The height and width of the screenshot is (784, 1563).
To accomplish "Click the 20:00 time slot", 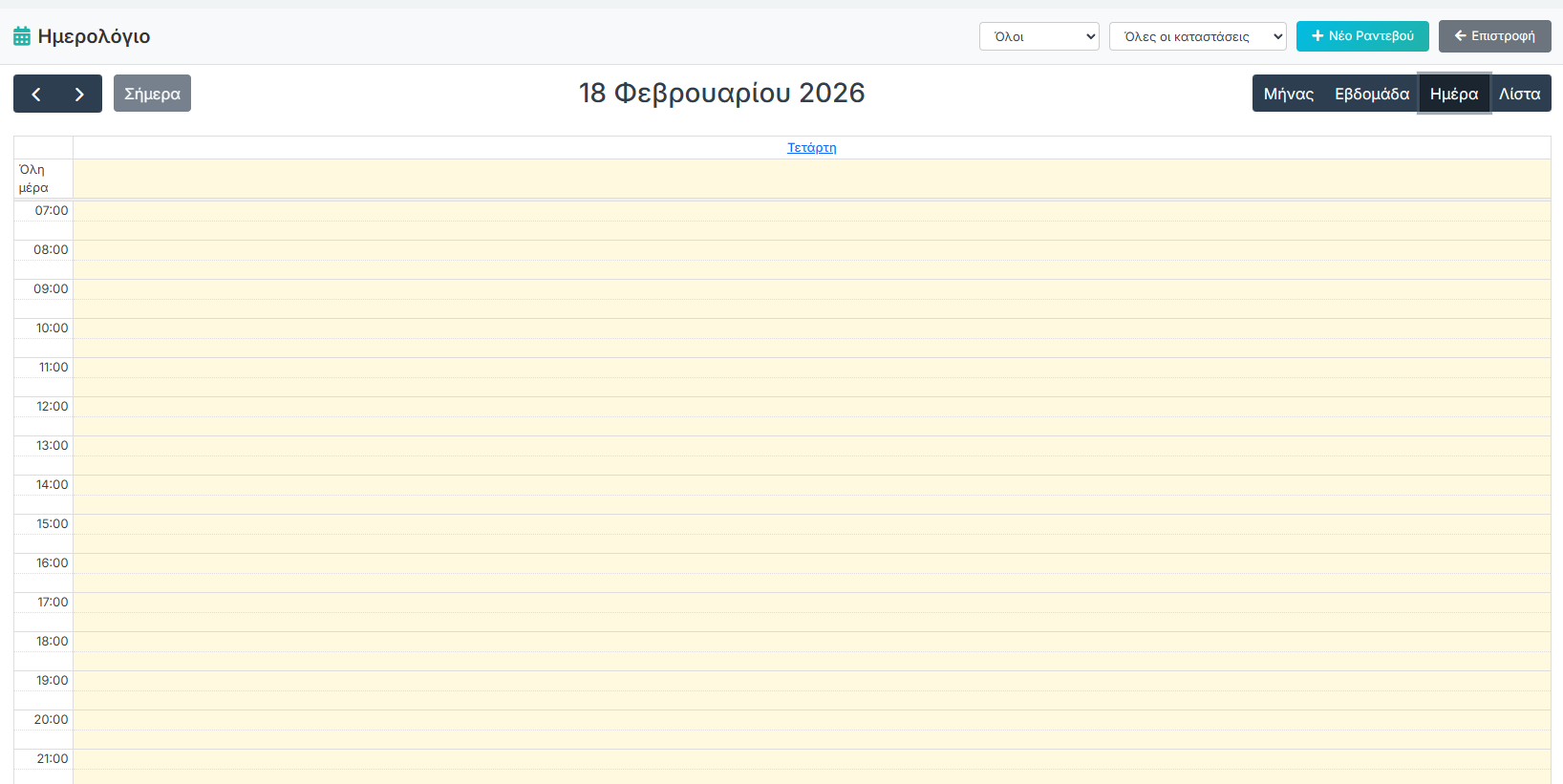I will point(811,720).
